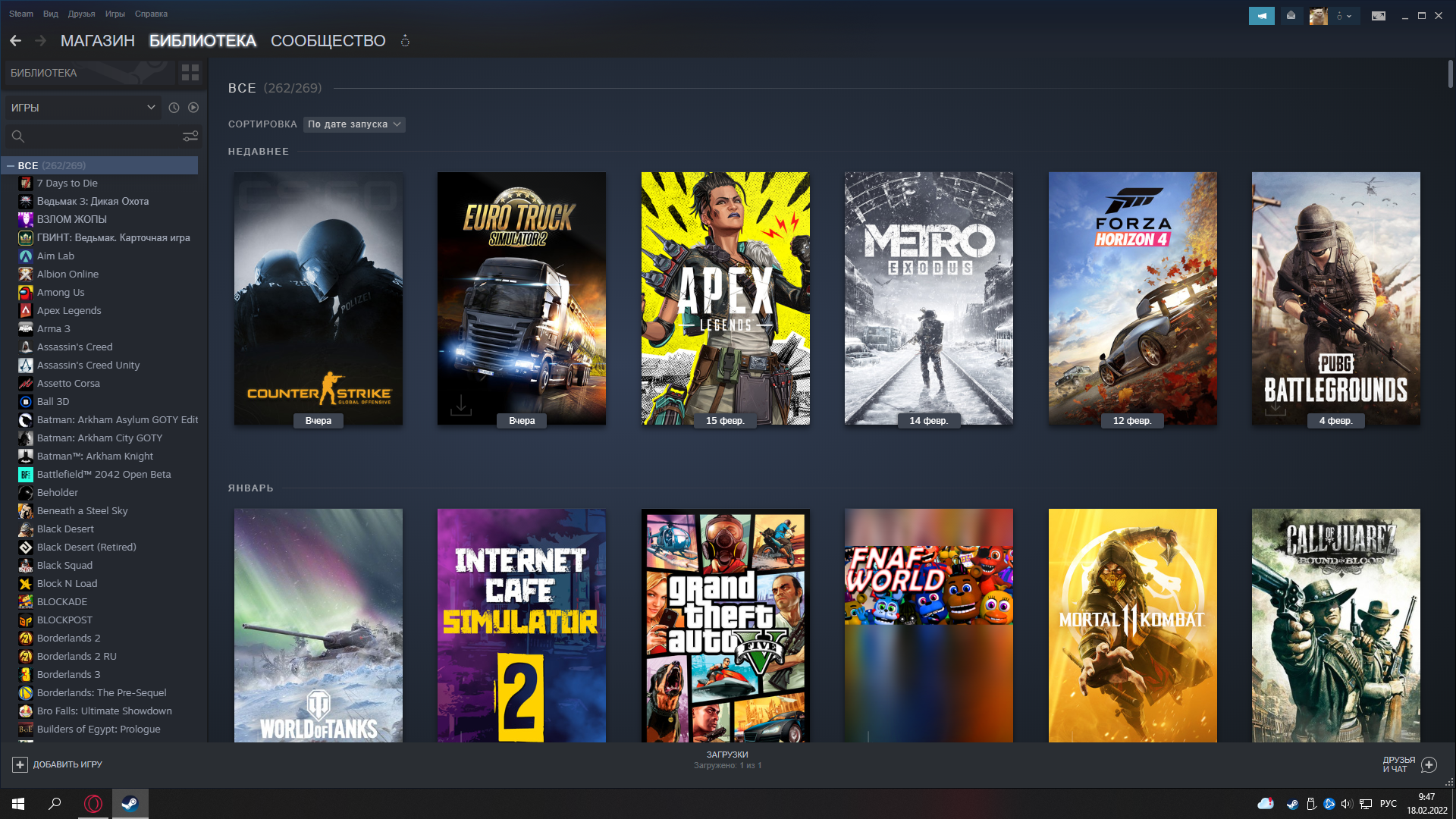Switch to the БИБЛИОТЕКА tab
The width and height of the screenshot is (1456, 819).
(202, 41)
